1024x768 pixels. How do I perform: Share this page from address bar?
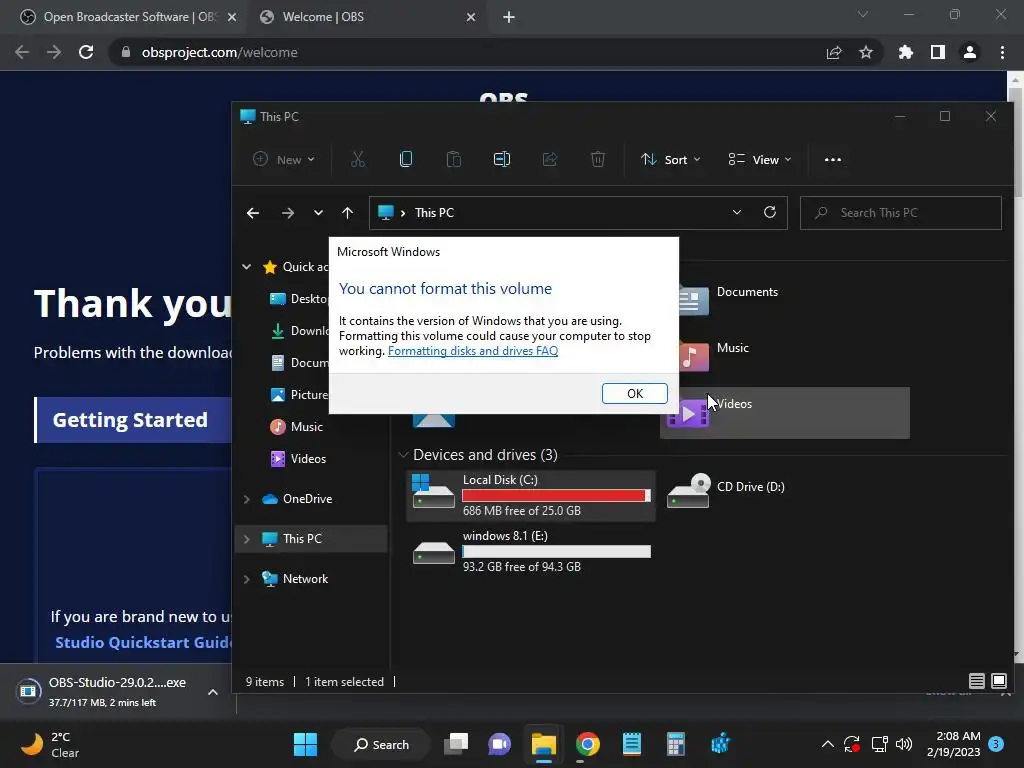pos(834,52)
